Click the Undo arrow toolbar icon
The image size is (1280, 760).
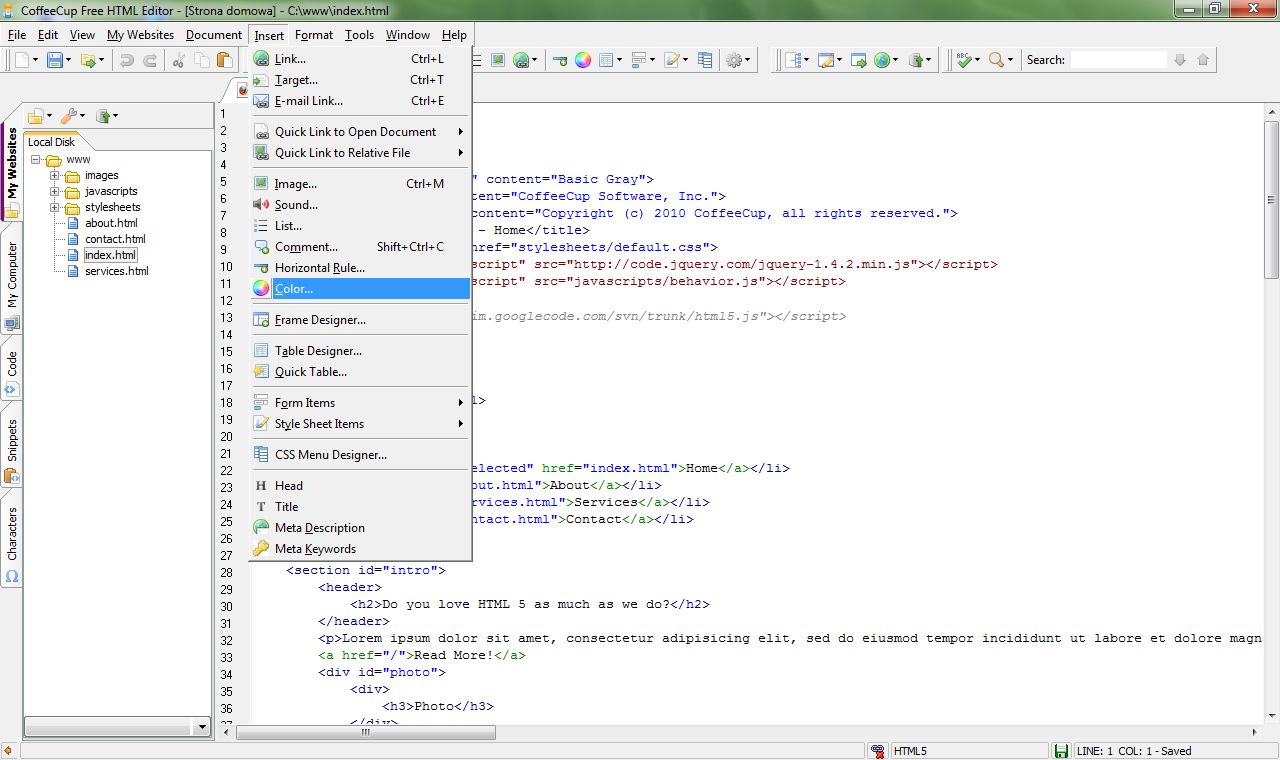(127, 60)
